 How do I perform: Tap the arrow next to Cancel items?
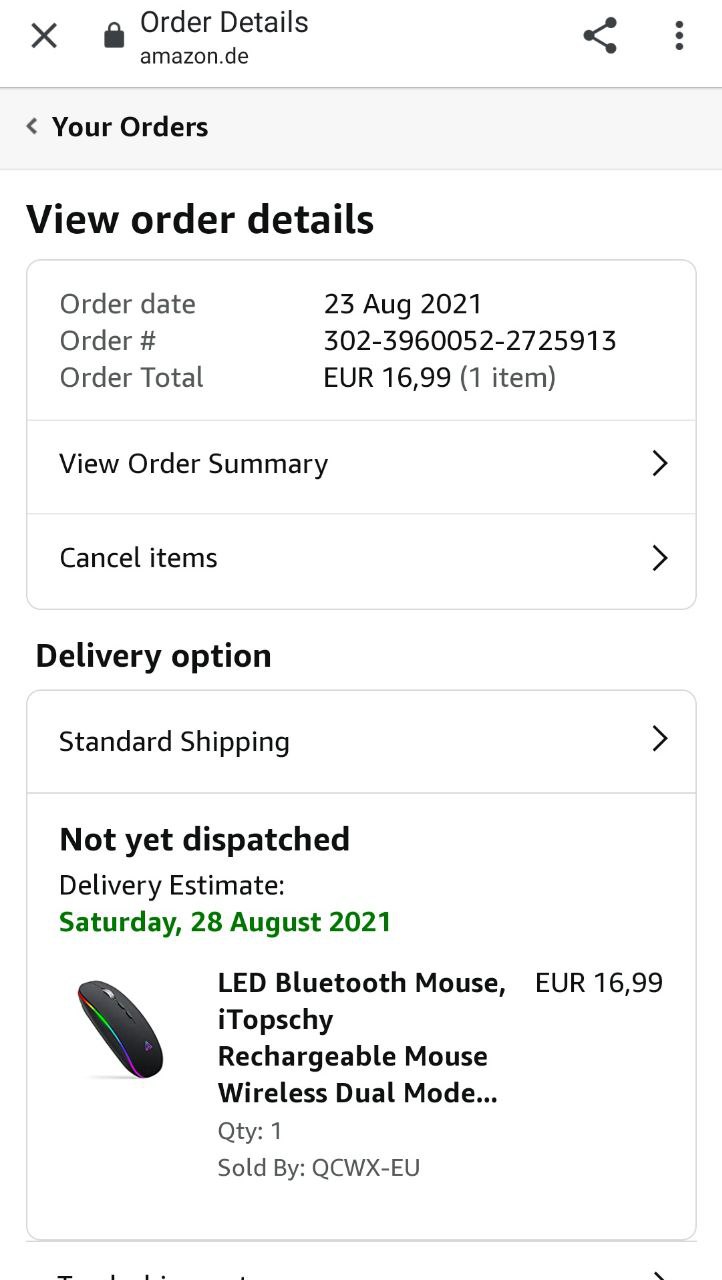659,558
